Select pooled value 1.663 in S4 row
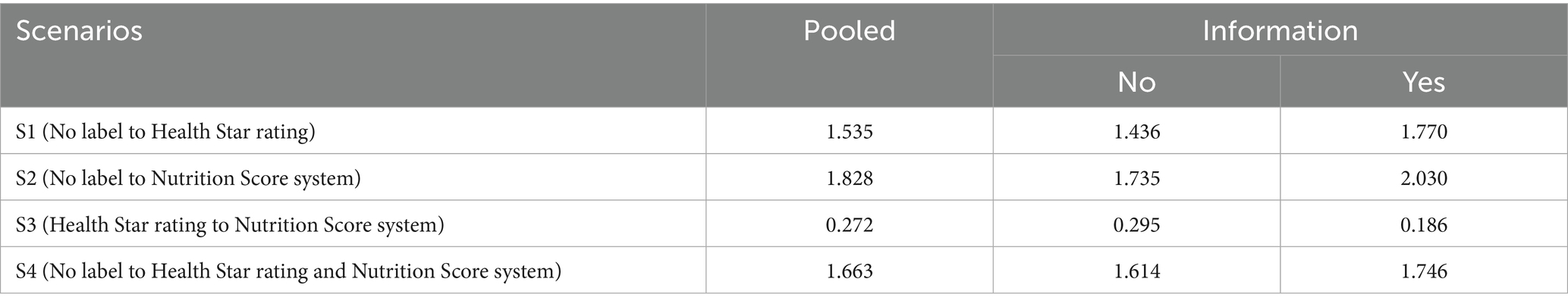 pyautogui.click(x=850, y=271)
